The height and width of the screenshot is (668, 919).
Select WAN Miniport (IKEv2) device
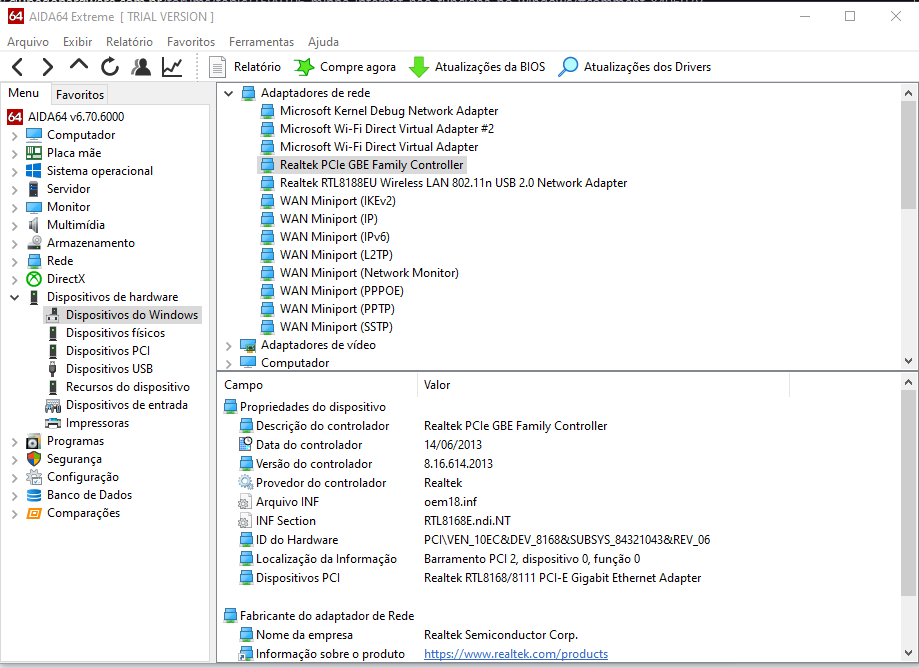pos(338,201)
